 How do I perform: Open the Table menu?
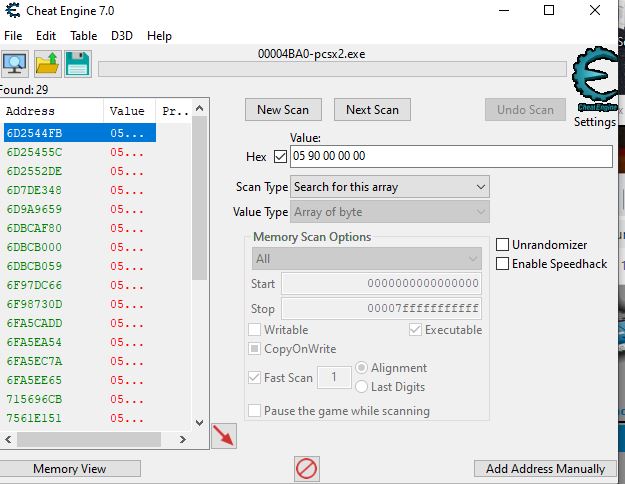[x=83, y=36]
